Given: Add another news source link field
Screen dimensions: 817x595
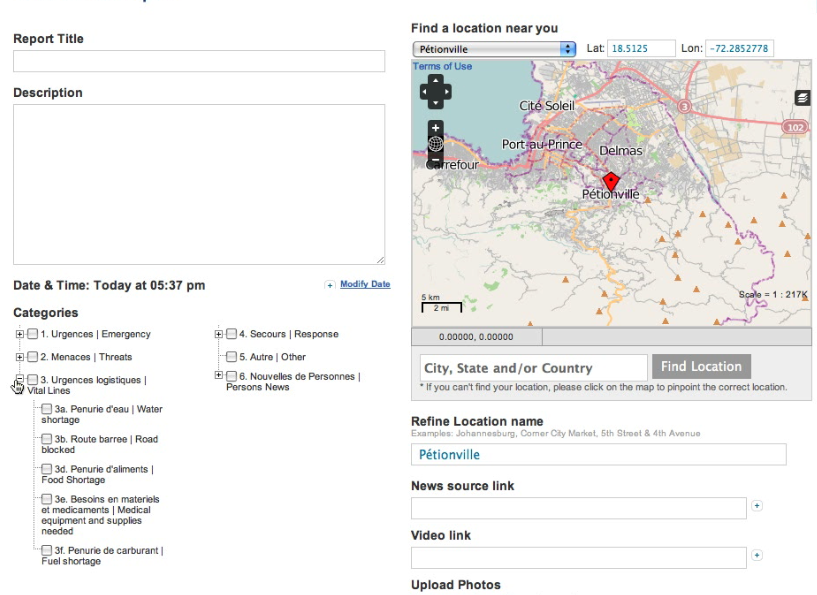Looking at the screenshot, I should [x=757, y=506].
